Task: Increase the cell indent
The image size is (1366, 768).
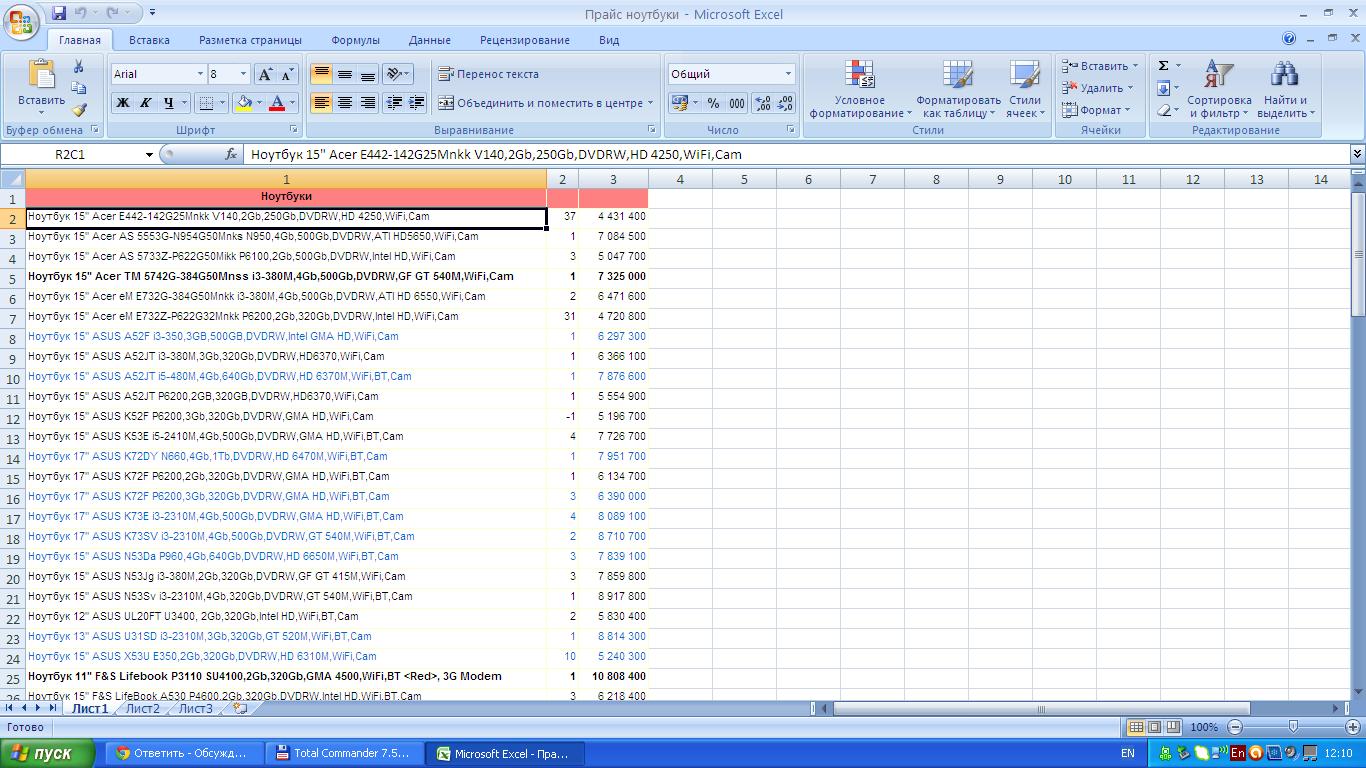Action: pos(417,103)
